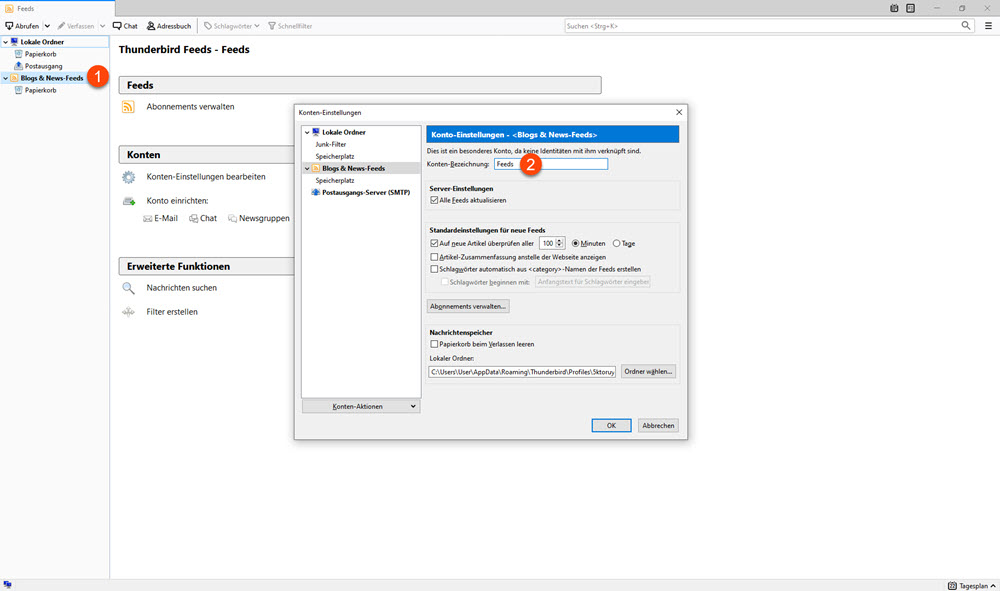Open the hamburger application menu
The image size is (1000, 591).
coord(988,25)
